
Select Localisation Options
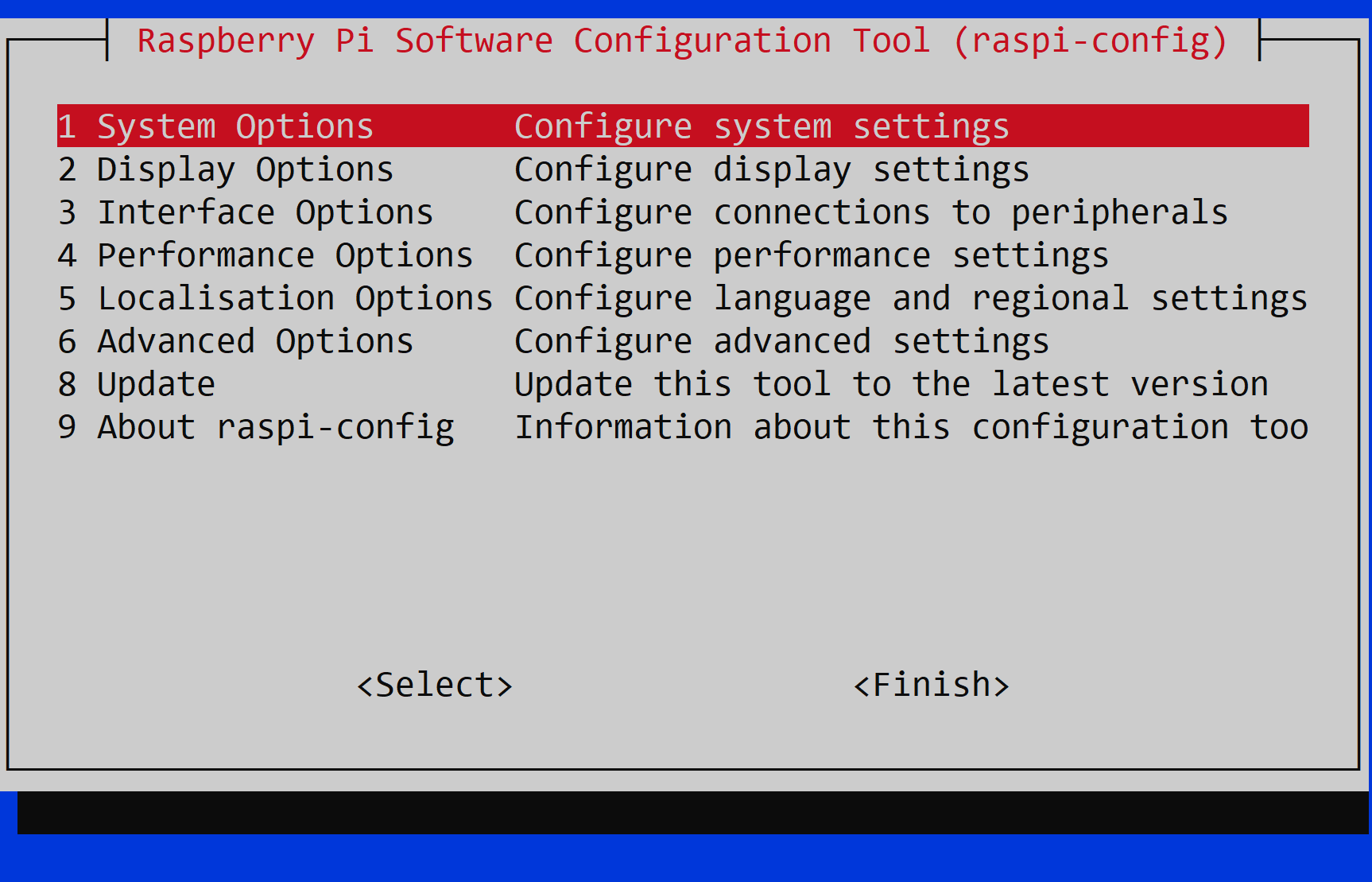(x=683, y=298)
